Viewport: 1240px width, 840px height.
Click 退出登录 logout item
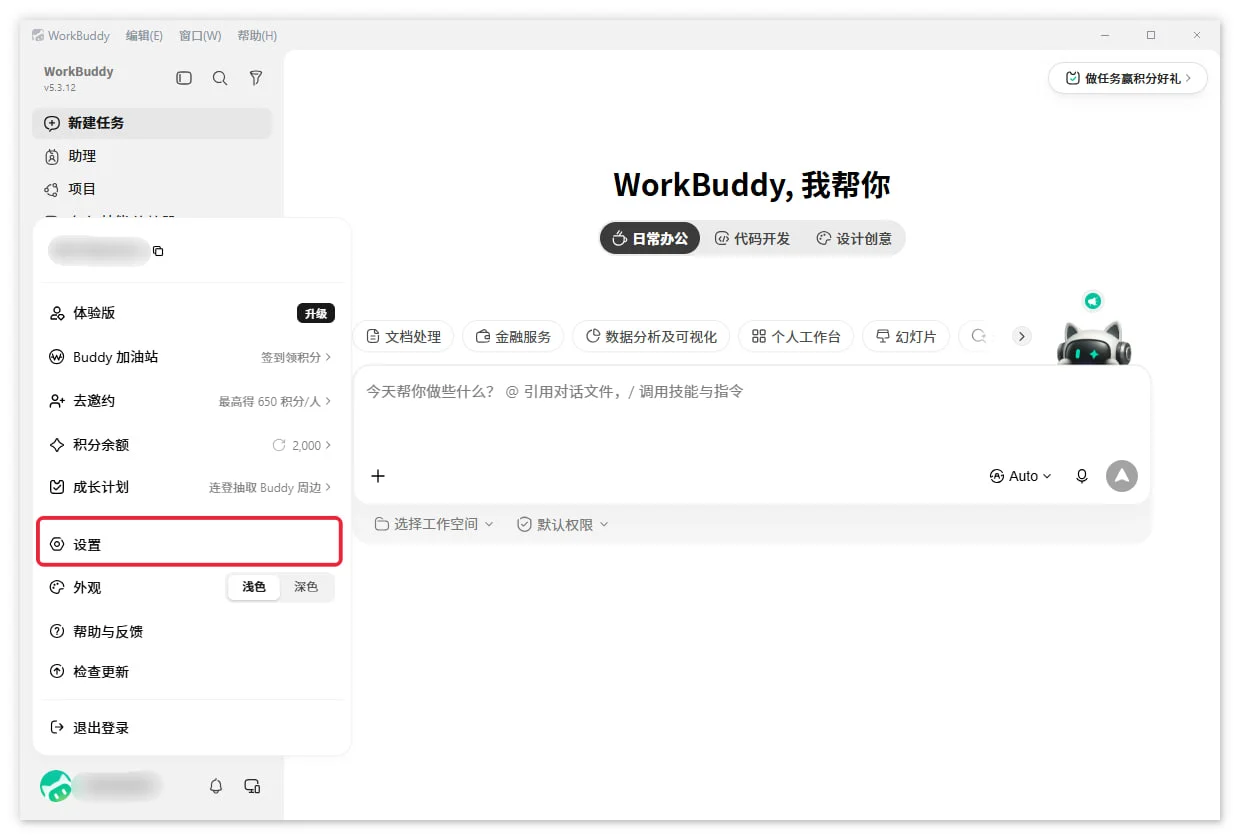click(191, 728)
